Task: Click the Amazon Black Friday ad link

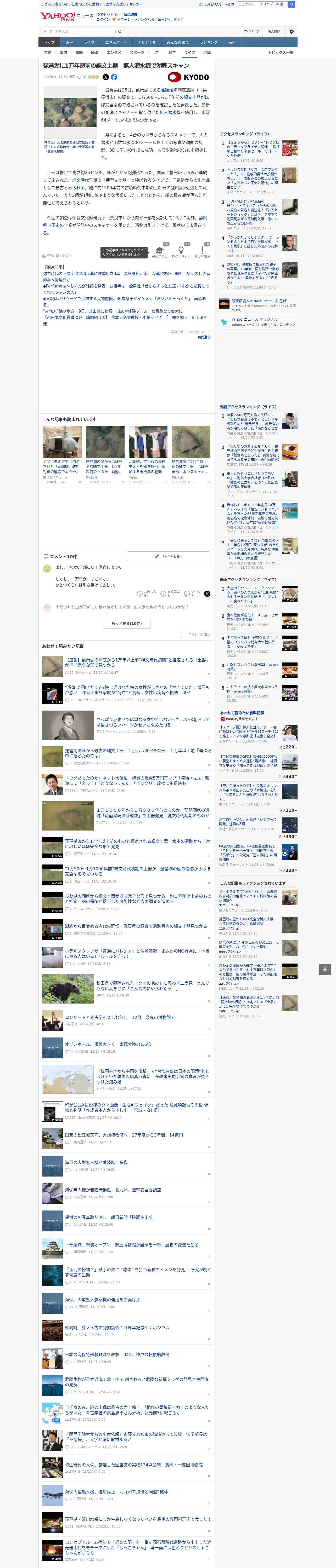Action: click(x=259, y=301)
